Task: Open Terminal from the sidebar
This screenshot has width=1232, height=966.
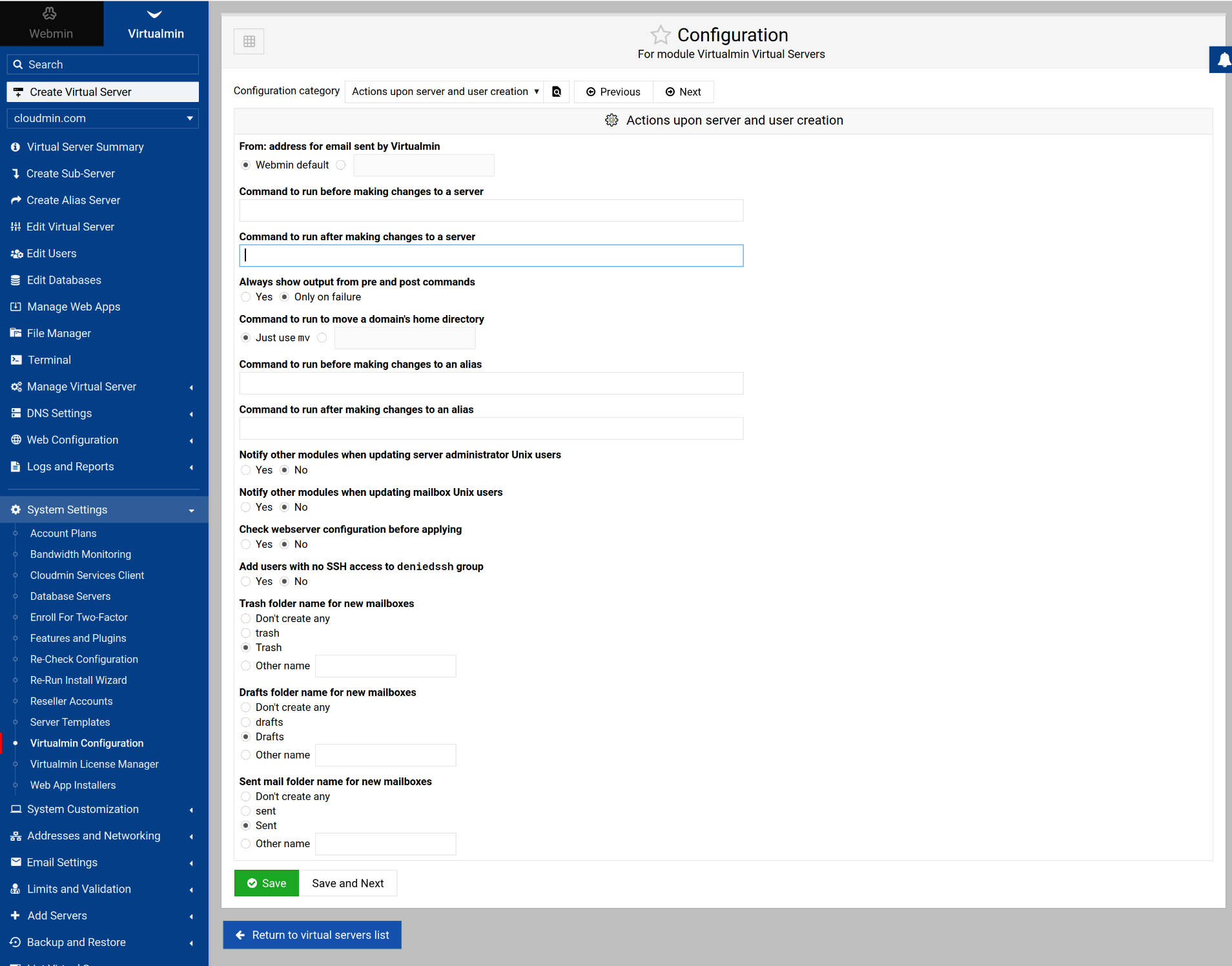Action: [x=49, y=360]
